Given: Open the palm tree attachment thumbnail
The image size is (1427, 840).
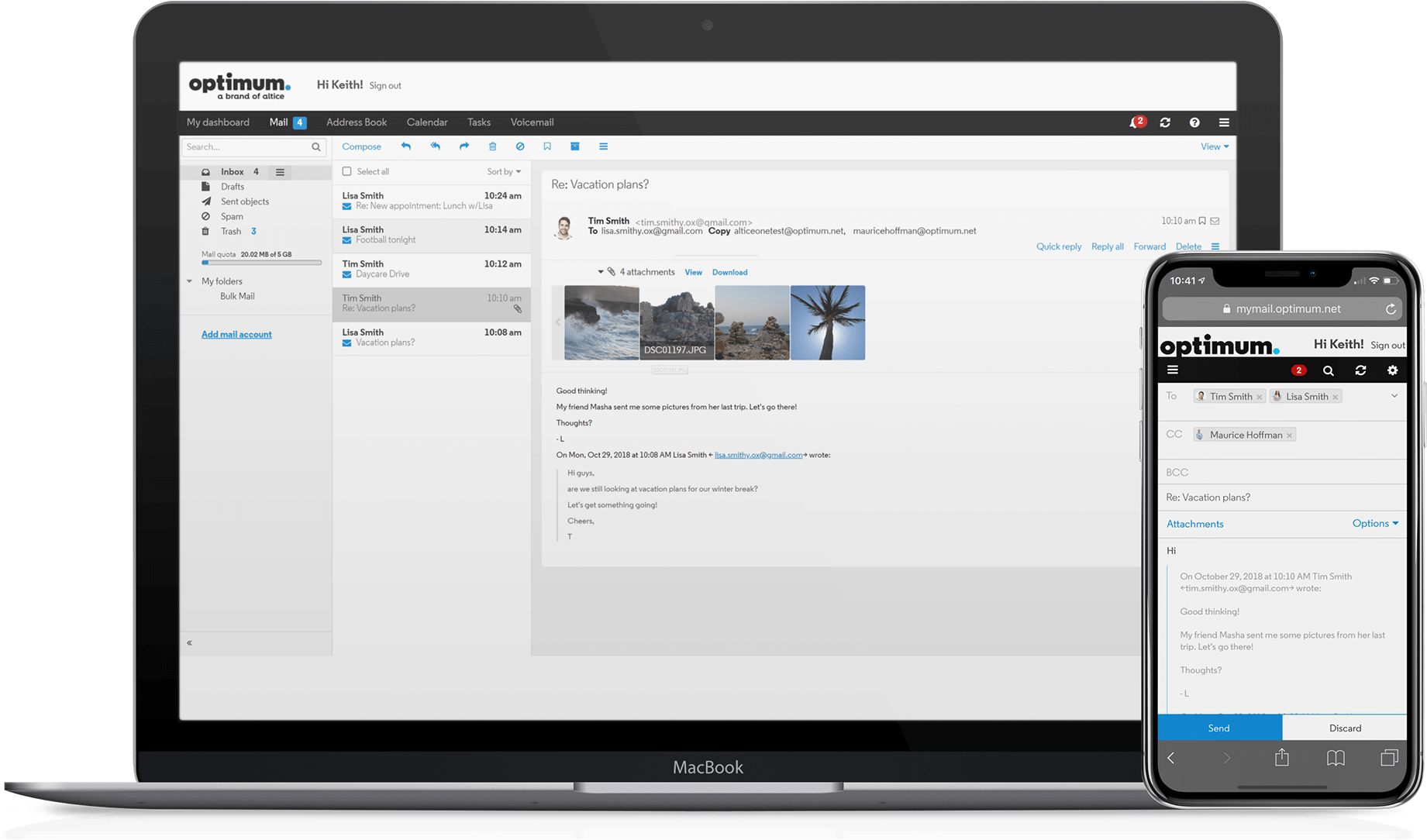Looking at the screenshot, I should [827, 322].
